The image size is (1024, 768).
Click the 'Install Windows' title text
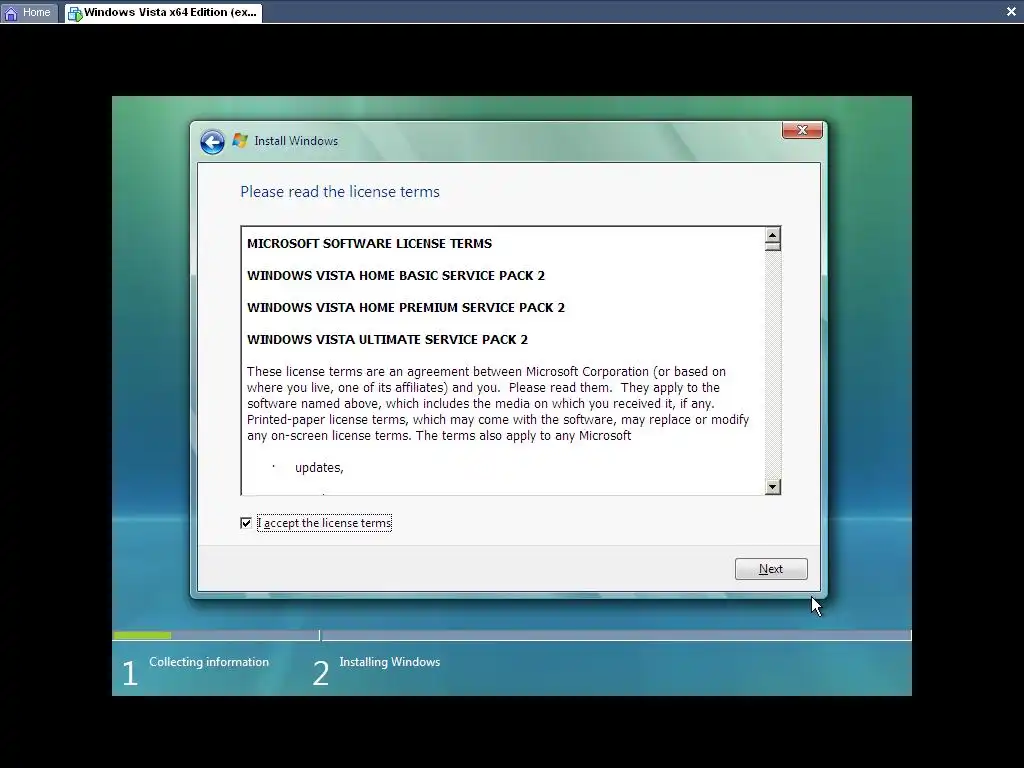pos(296,141)
